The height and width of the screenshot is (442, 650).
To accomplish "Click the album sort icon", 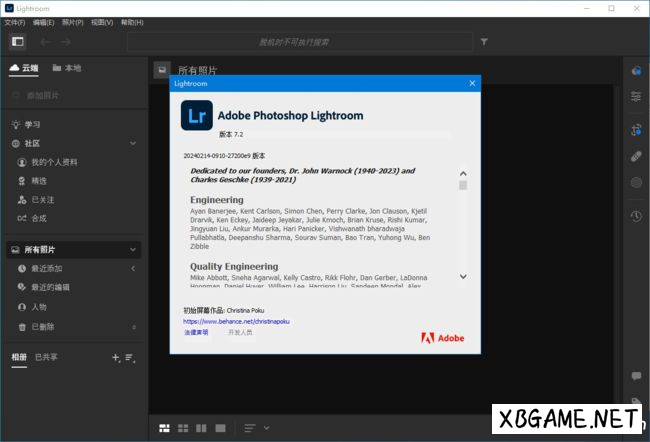I will [x=130, y=357].
